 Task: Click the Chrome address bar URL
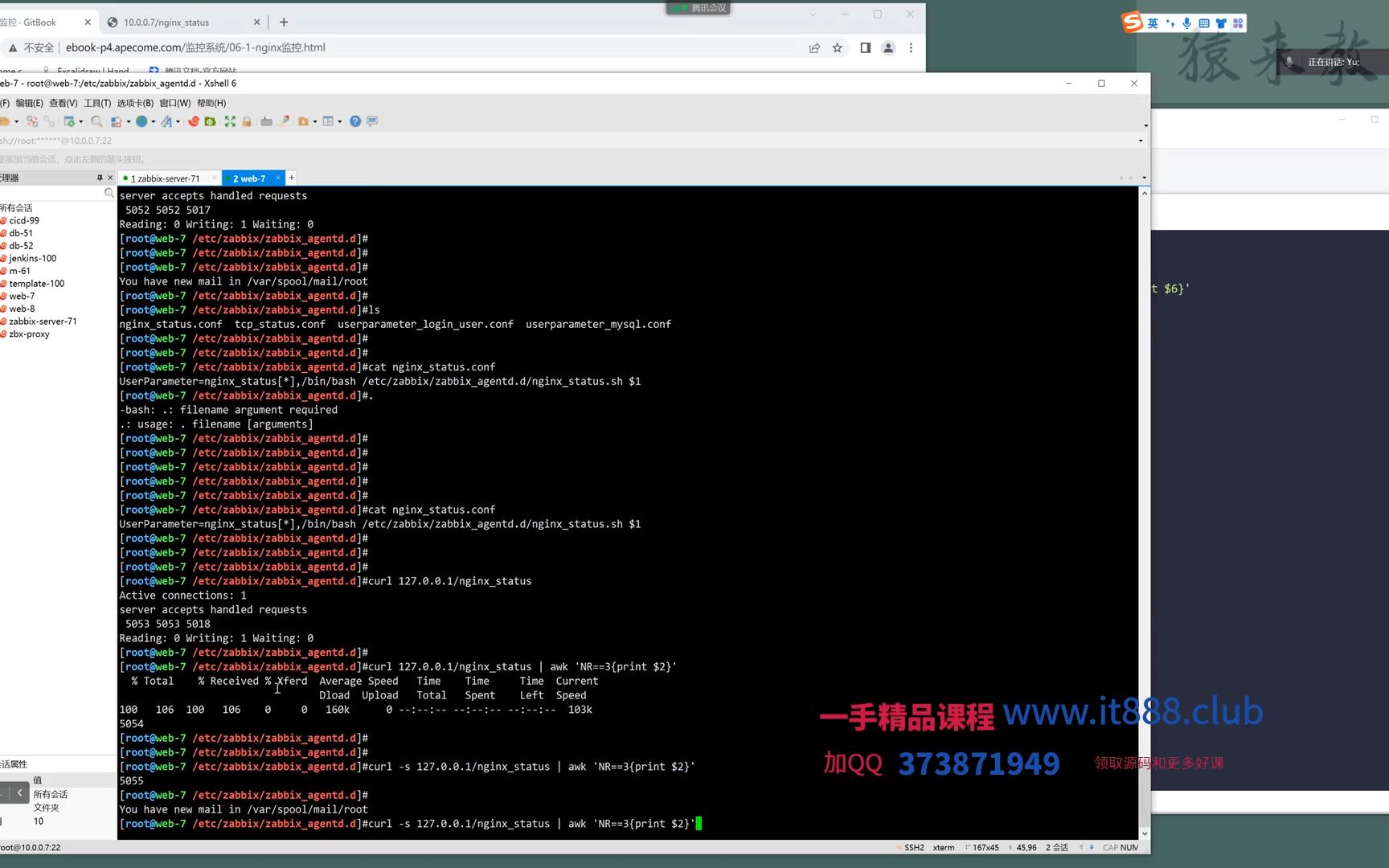tap(195, 47)
